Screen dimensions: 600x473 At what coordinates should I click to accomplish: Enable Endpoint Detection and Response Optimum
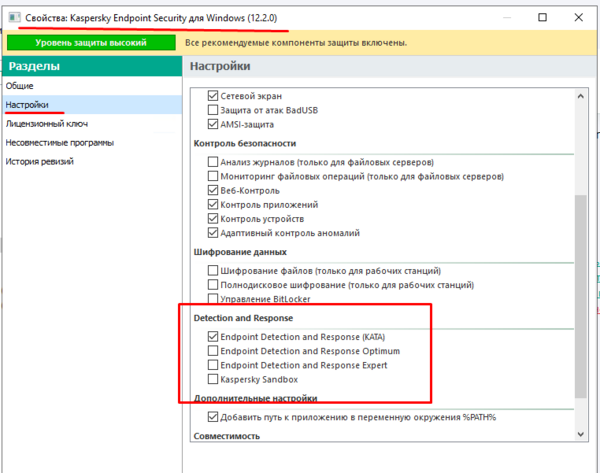pyautogui.click(x=213, y=351)
